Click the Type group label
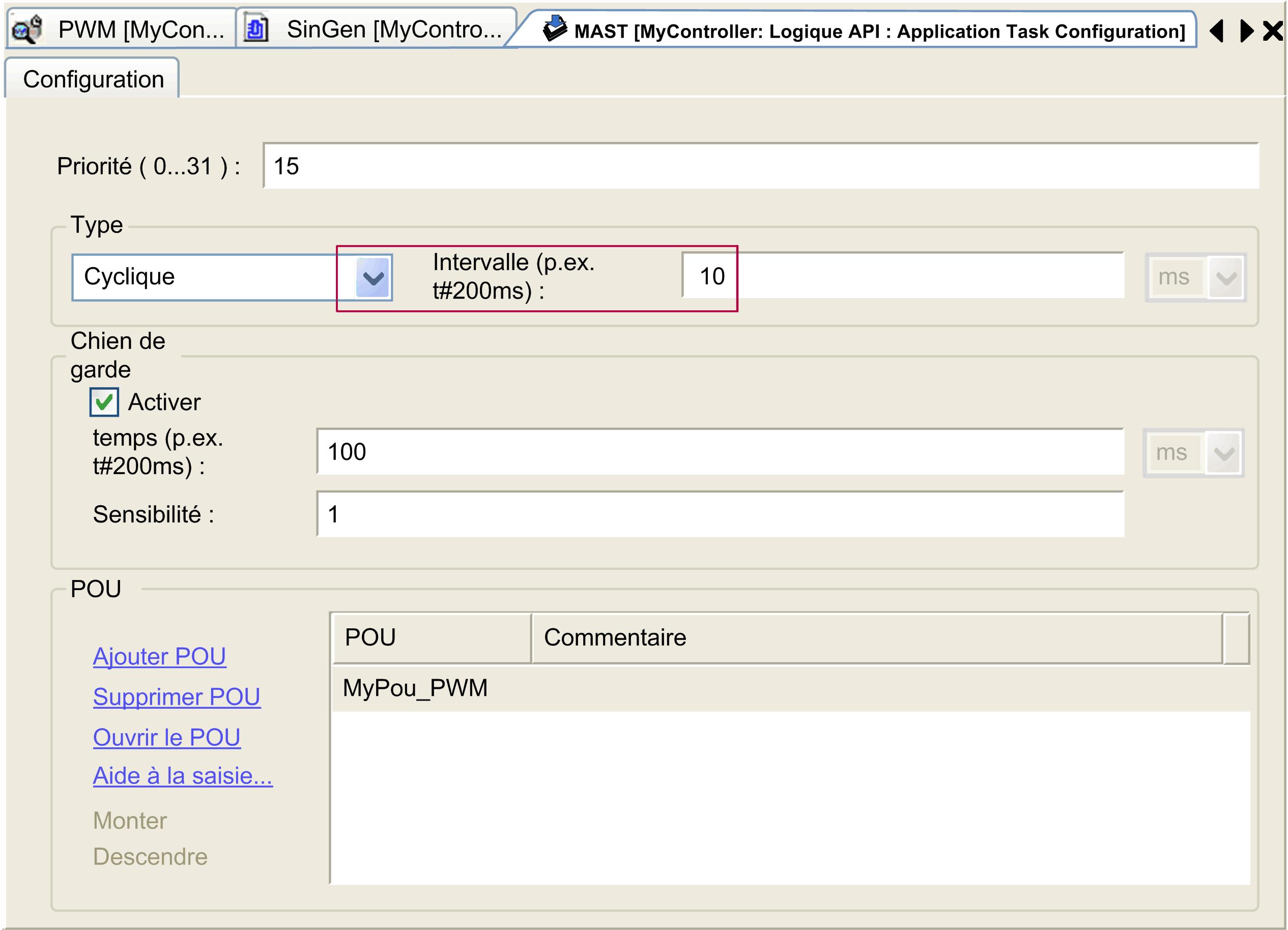Screen dimensions: 1288x930 click(x=97, y=225)
